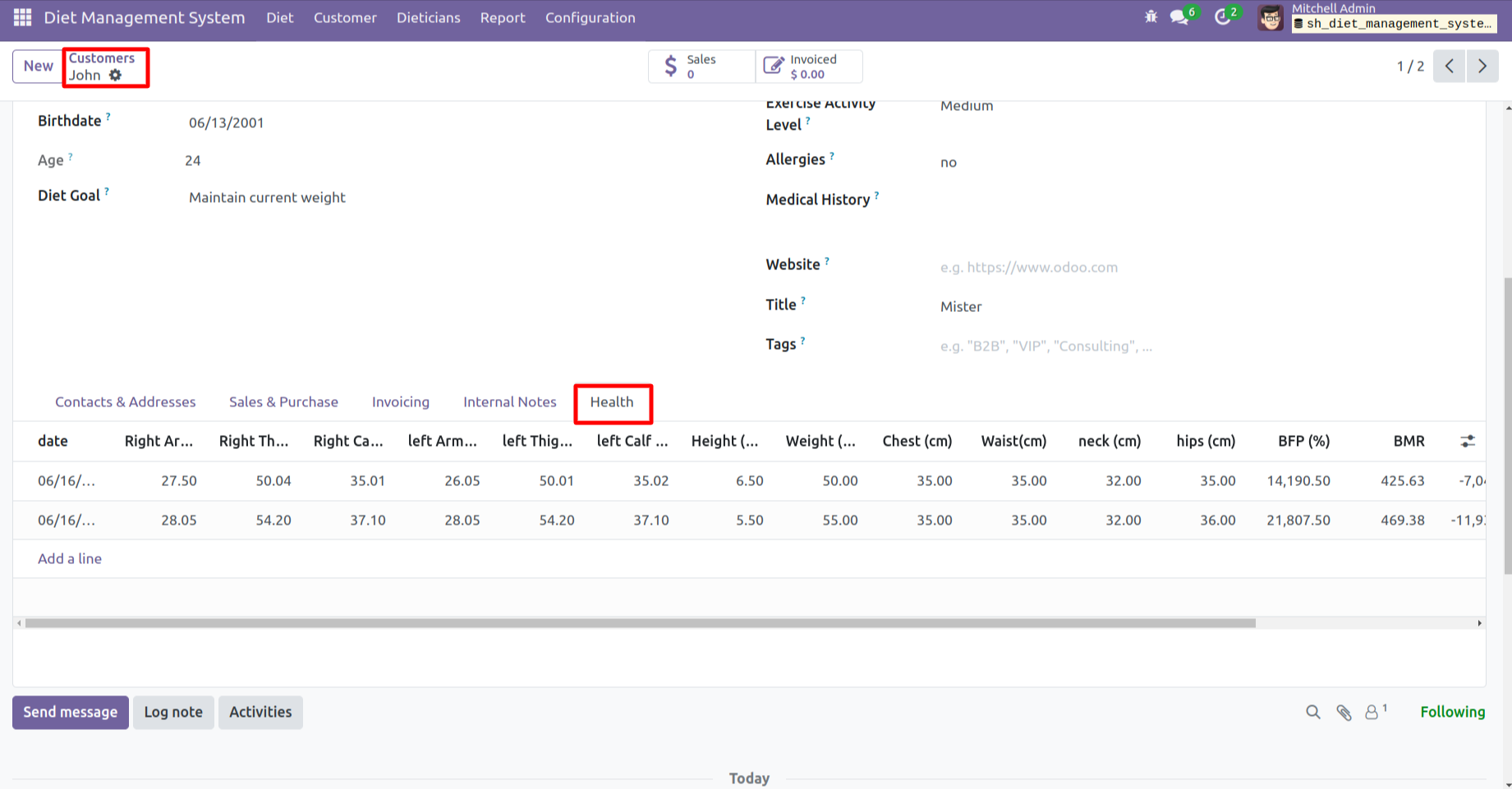The width and height of the screenshot is (1512, 789).
Task: Open the Dieticians menu
Action: (x=428, y=18)
